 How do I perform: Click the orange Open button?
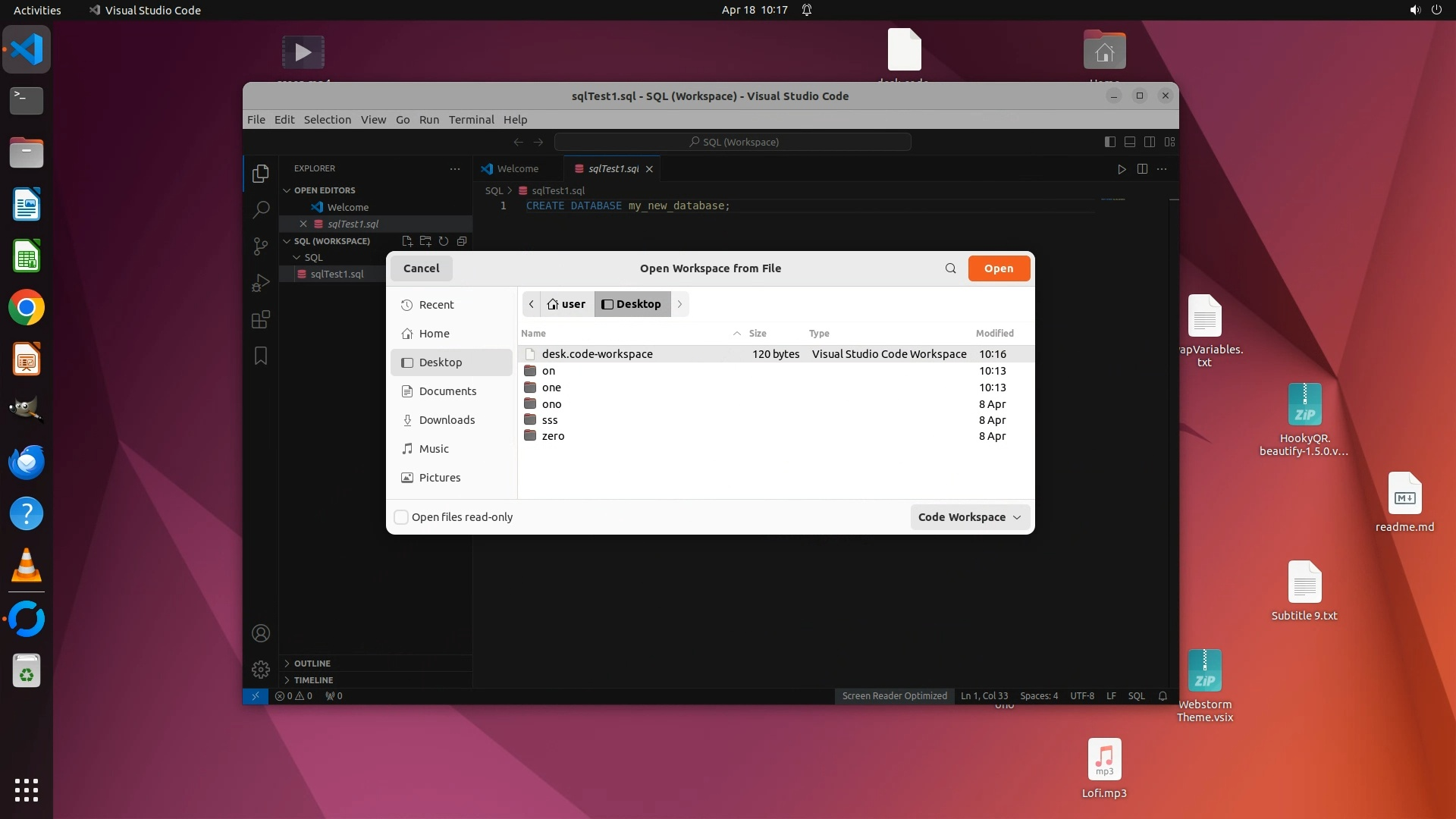(x=998, y=268)
